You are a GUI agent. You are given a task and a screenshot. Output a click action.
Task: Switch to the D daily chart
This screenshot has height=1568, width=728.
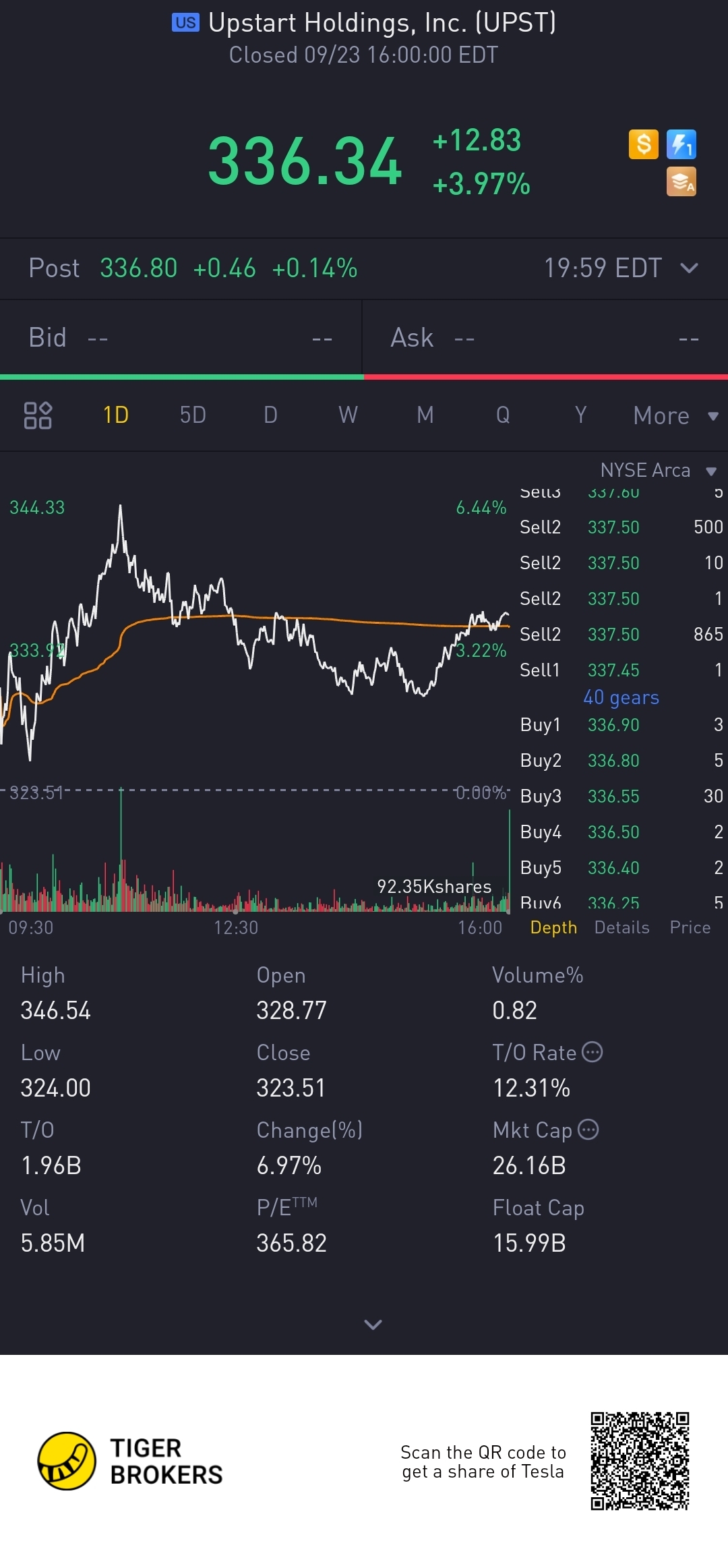click(x=270, y=415)
